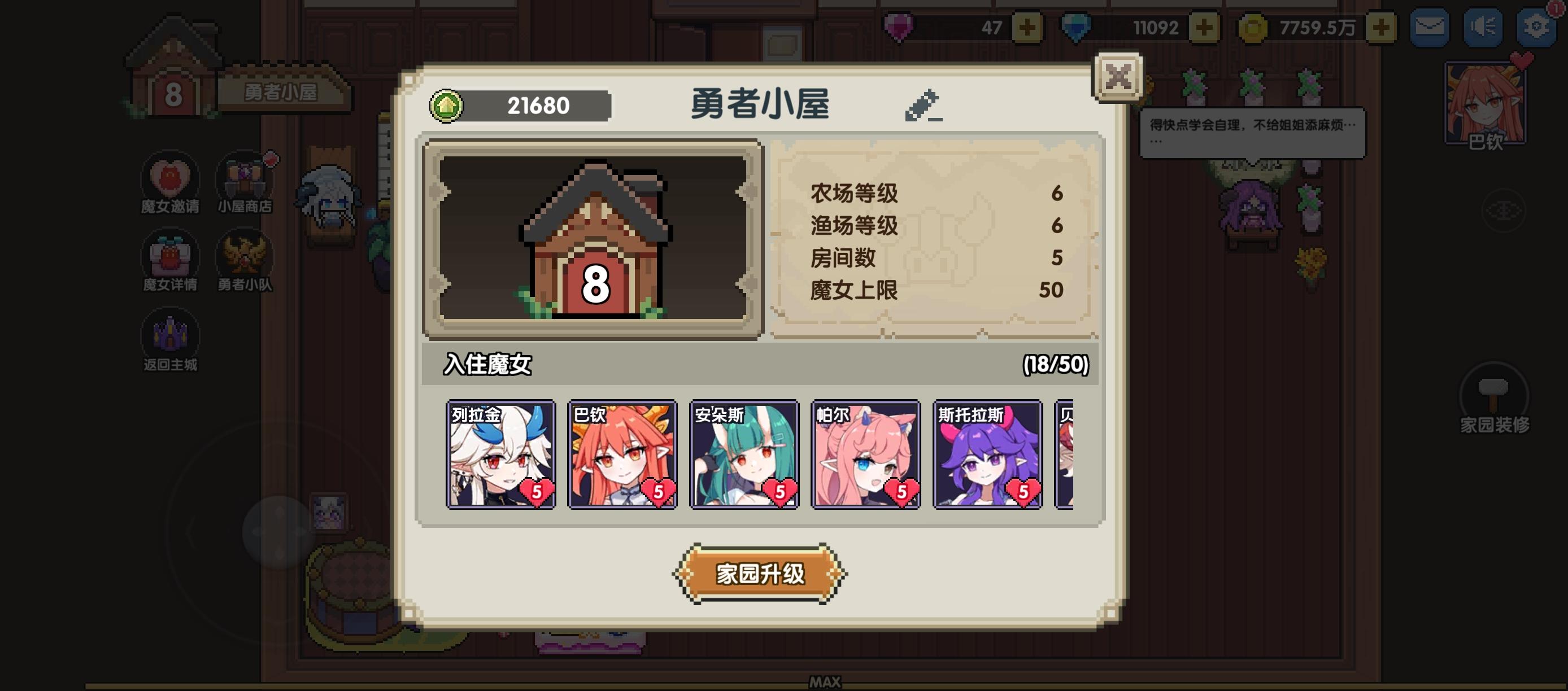1568x691 pixels.
Task: Click the 巴钦 avatar at top right
Action: tap(1485, 104)
